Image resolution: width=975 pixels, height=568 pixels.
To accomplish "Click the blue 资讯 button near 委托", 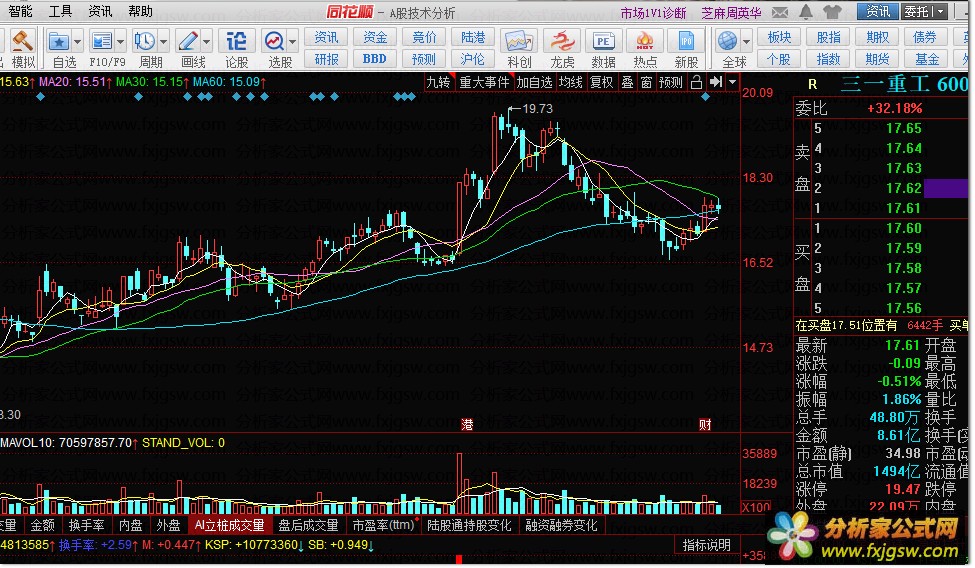I will [877, 12].
